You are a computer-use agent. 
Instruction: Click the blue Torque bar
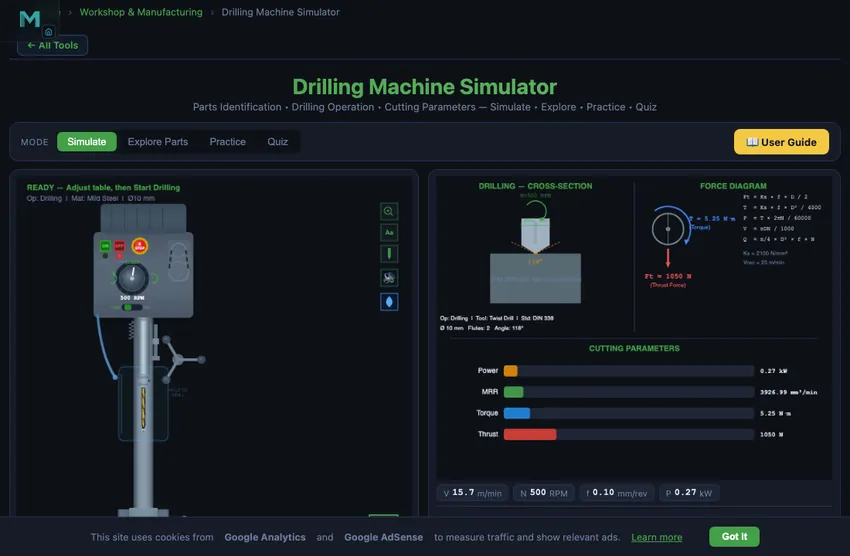pos(517,413)
